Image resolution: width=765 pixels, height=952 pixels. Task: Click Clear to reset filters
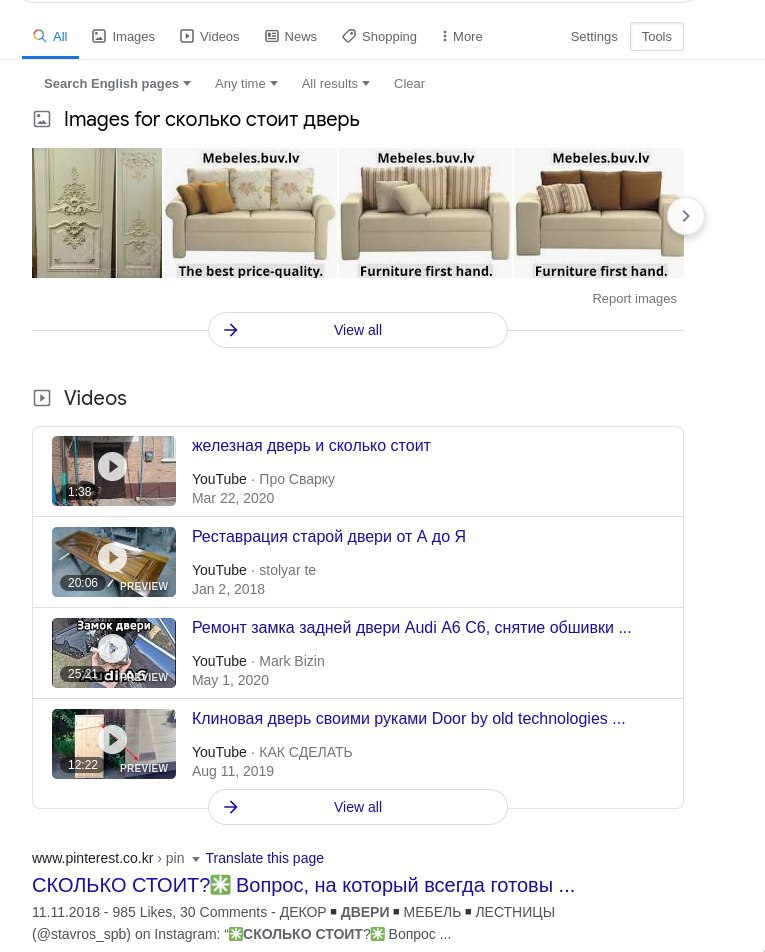point(409,84)
